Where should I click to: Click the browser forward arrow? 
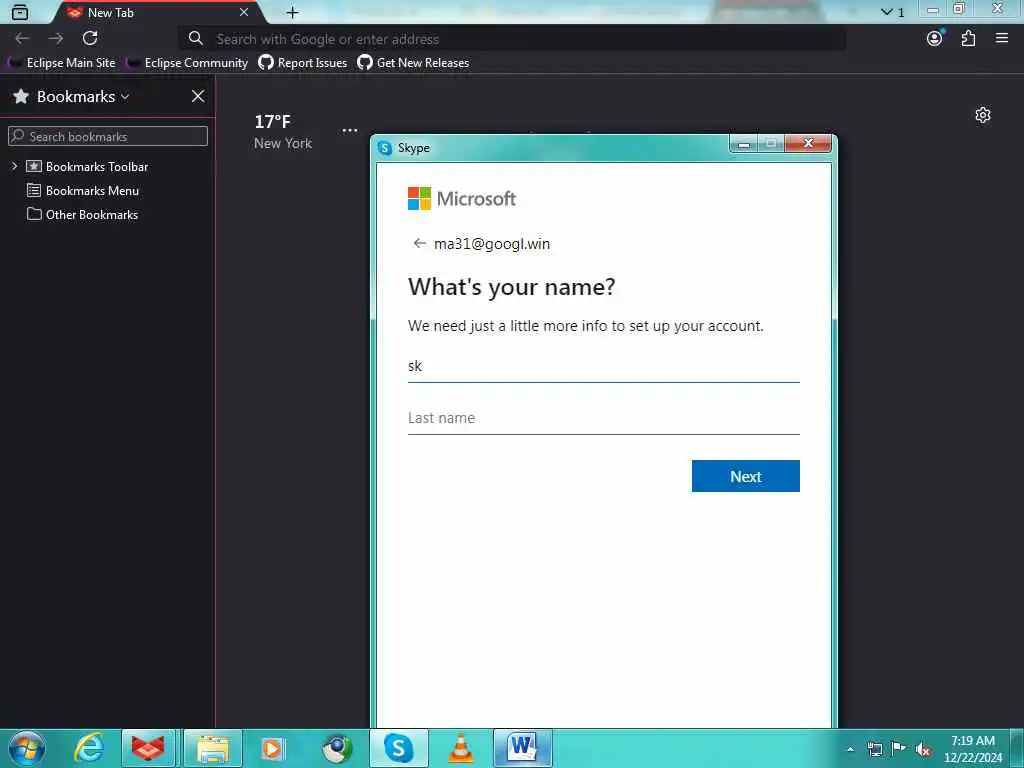click(x=56, y=39)
